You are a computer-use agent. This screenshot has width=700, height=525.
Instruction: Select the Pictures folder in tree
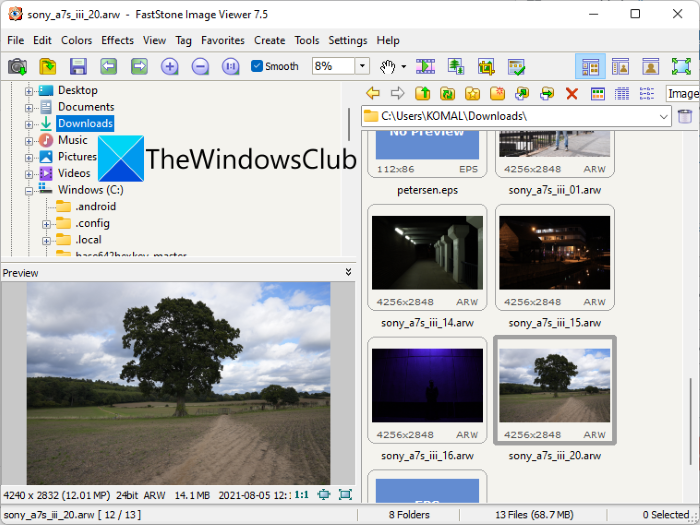pos(77,156)
